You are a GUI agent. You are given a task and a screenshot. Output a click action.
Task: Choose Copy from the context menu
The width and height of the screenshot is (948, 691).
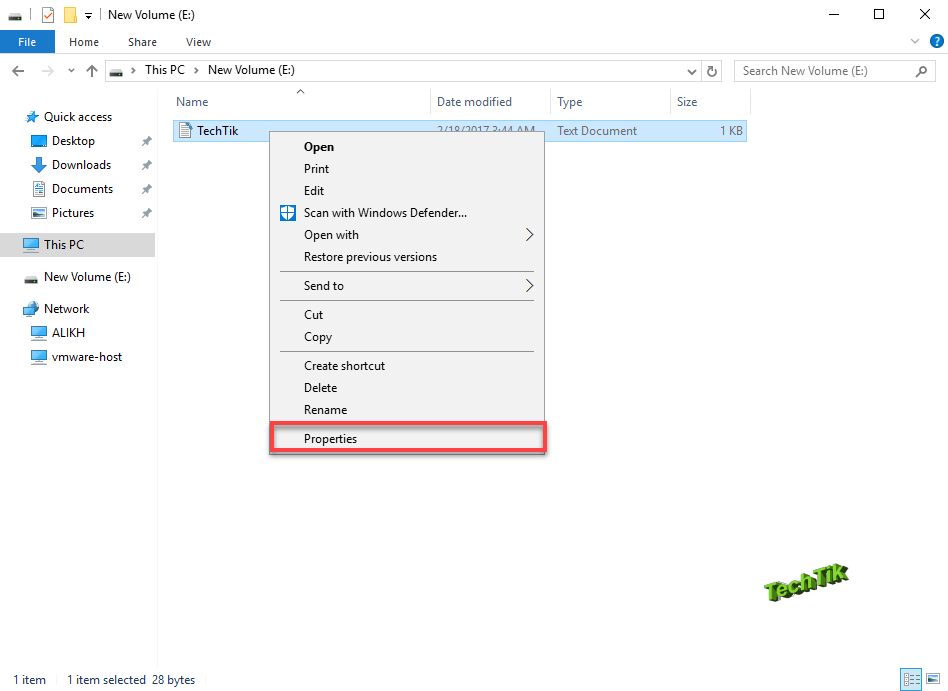407,337
